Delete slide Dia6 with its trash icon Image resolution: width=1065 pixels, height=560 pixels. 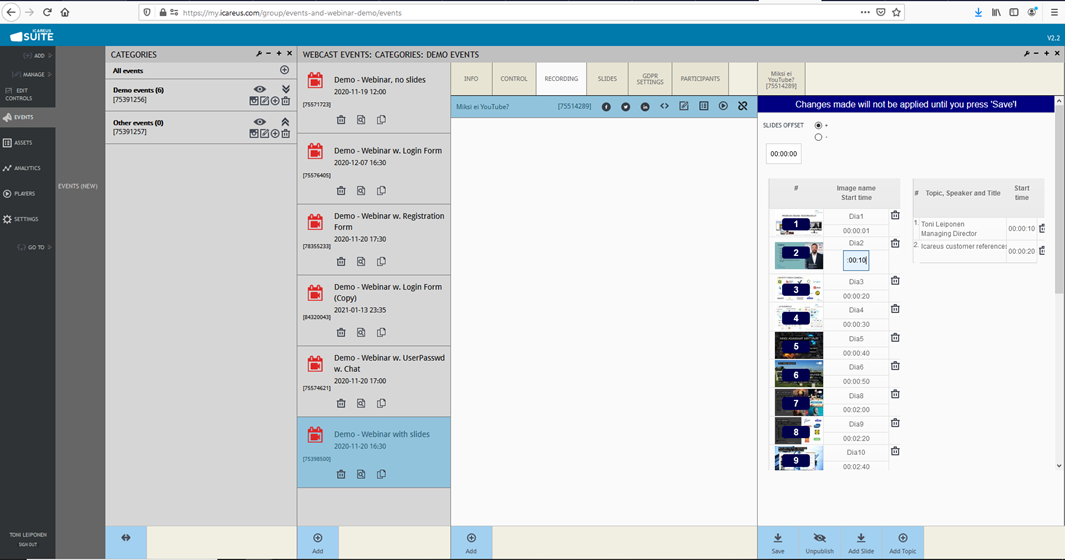tap(895, 366)
